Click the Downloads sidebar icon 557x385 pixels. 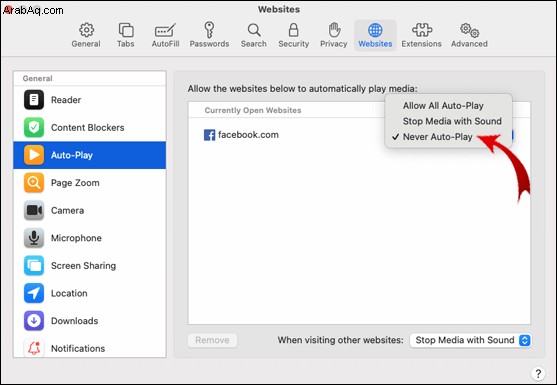tap(34, 321)
